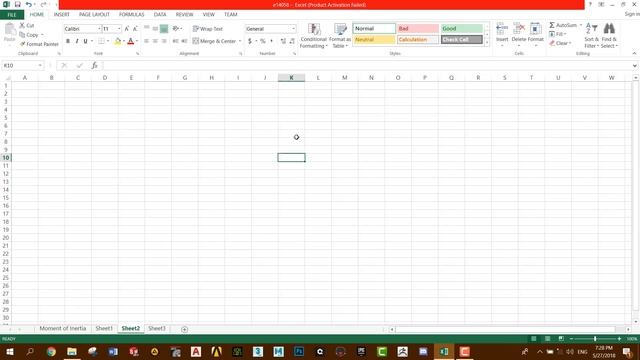Image resolution: width=640 pixels, height=360 pixels.
Task: Open the General number format dropdown
Action: click(293, 29)
